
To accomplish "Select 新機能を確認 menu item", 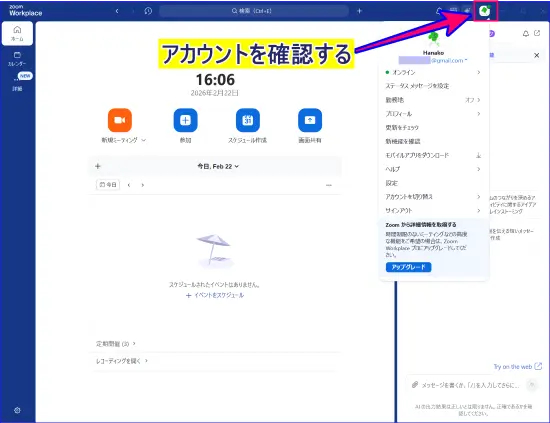I will (433, 141).
